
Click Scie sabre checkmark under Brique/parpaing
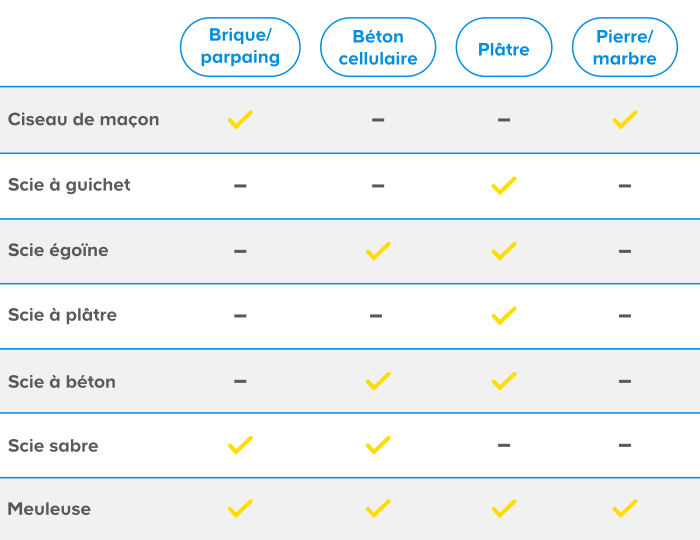(x=240, y=445)
